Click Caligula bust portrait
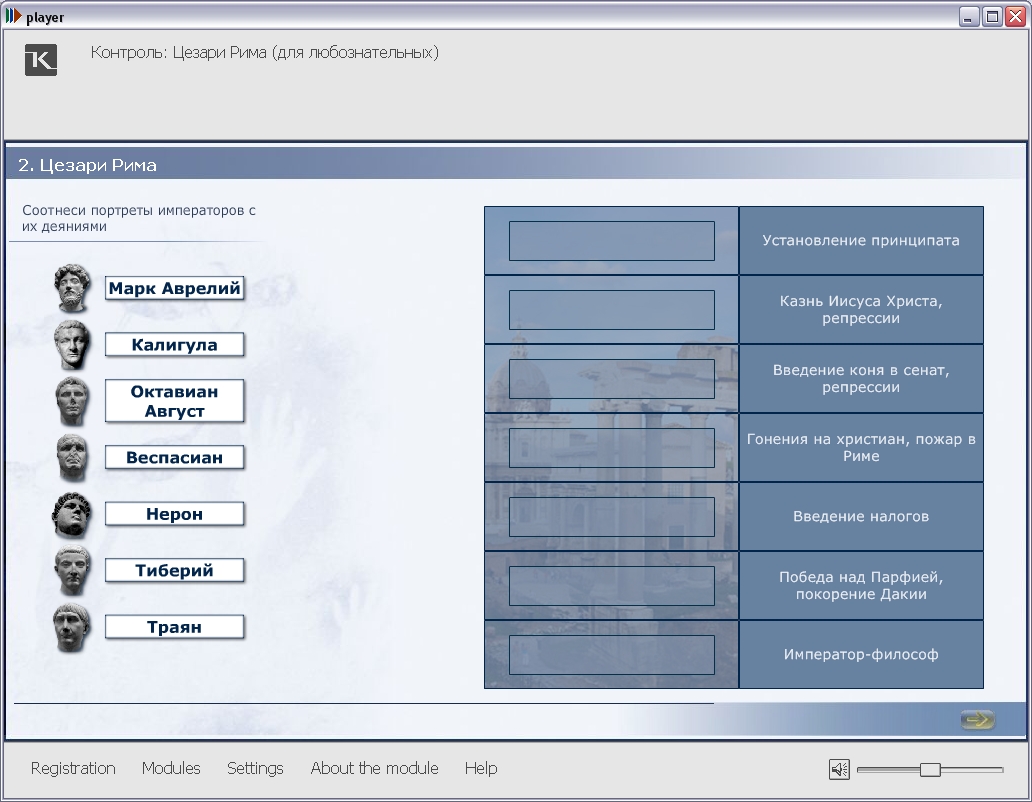The image size is (1032, 802). pos(72,345)
